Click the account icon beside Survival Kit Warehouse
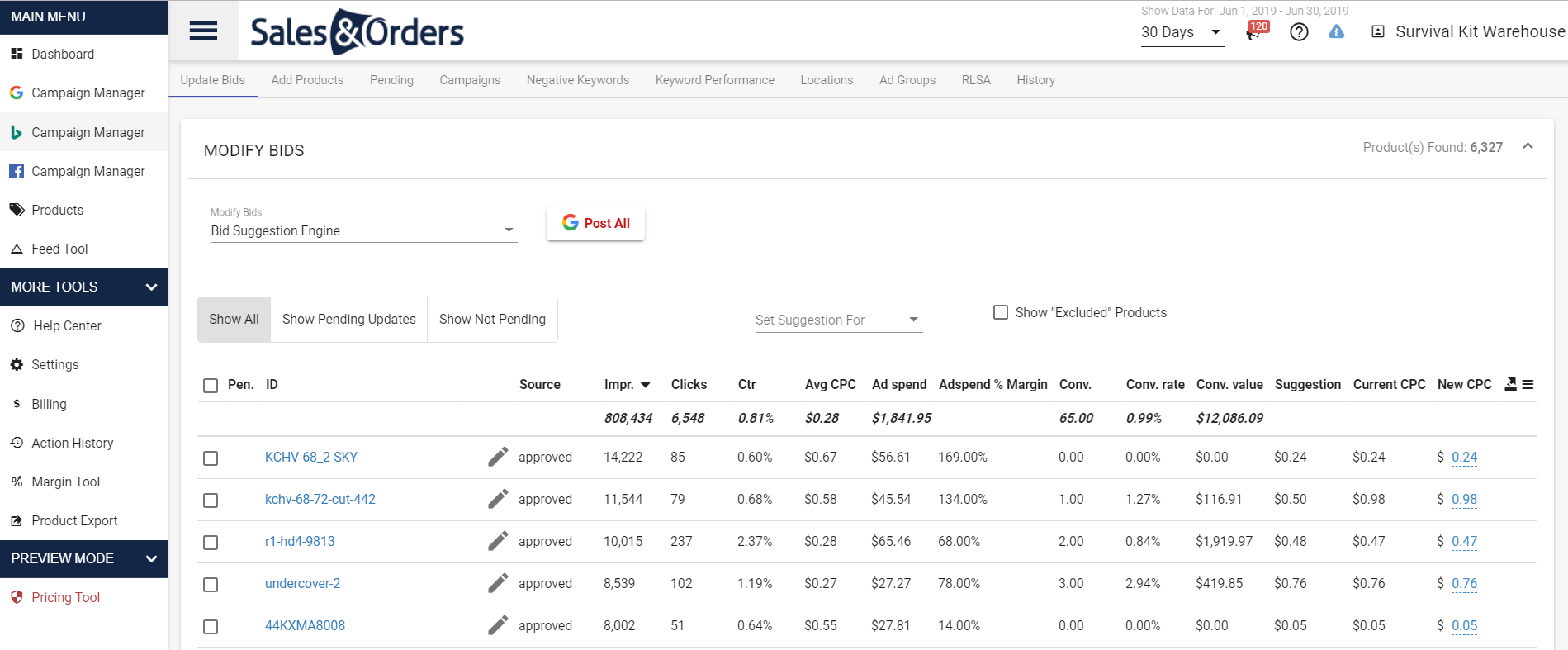1568x650 pixels. tap(1377, 31)
